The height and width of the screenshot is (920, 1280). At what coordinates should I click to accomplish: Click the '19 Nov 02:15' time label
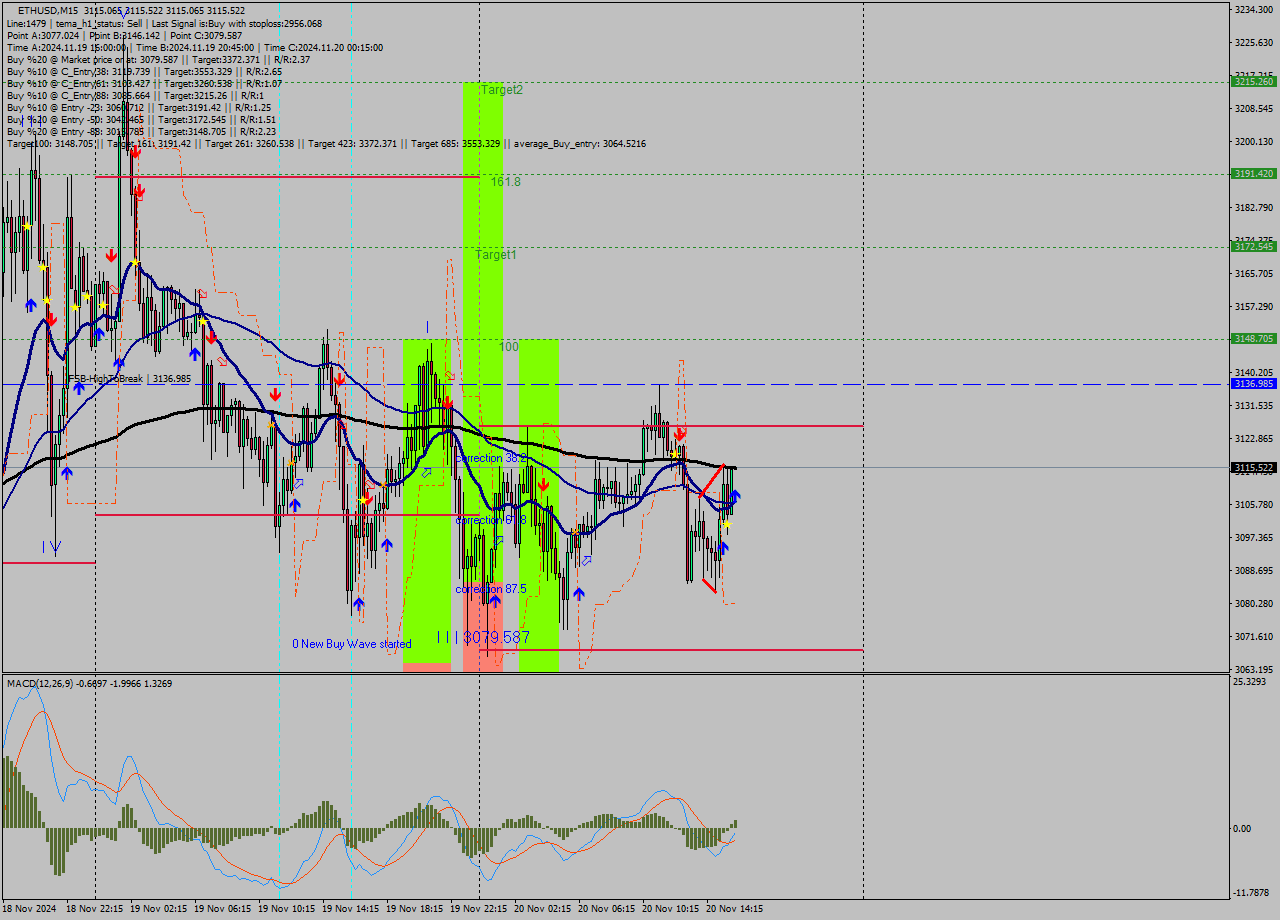pyautogui.click(x=158, y=909)
